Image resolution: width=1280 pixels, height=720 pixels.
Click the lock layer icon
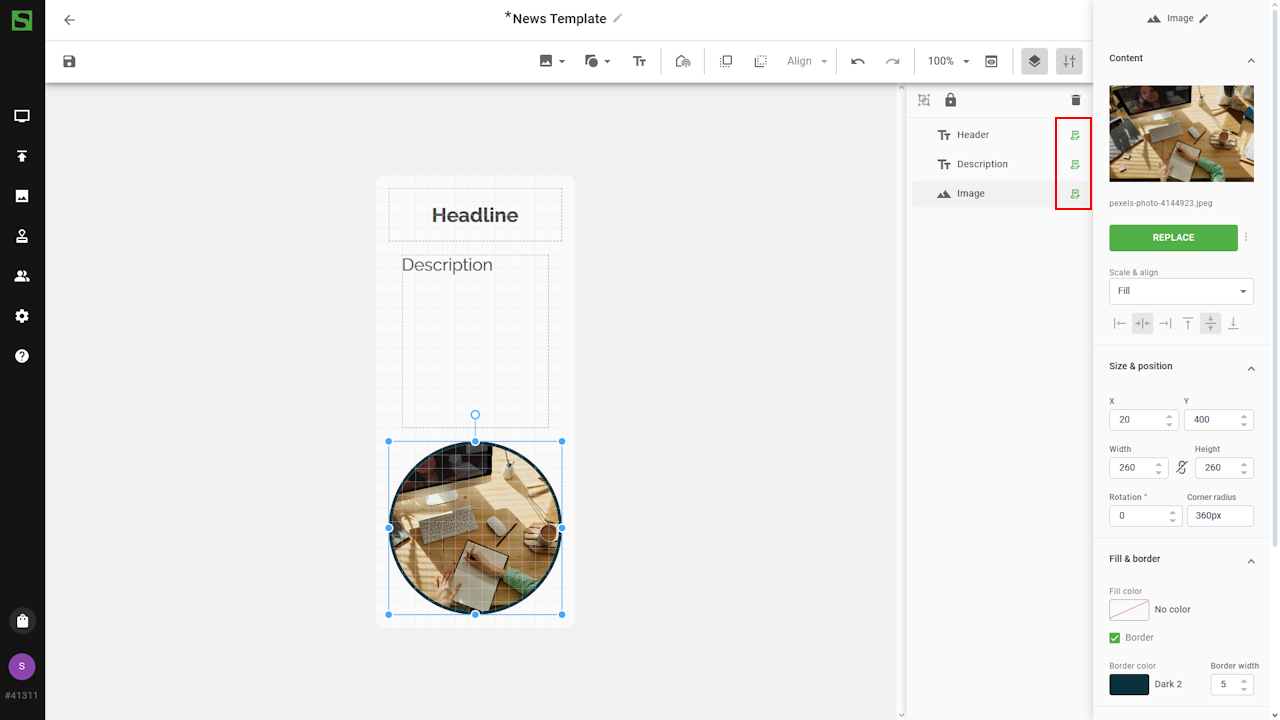click(x=950, y=100)
